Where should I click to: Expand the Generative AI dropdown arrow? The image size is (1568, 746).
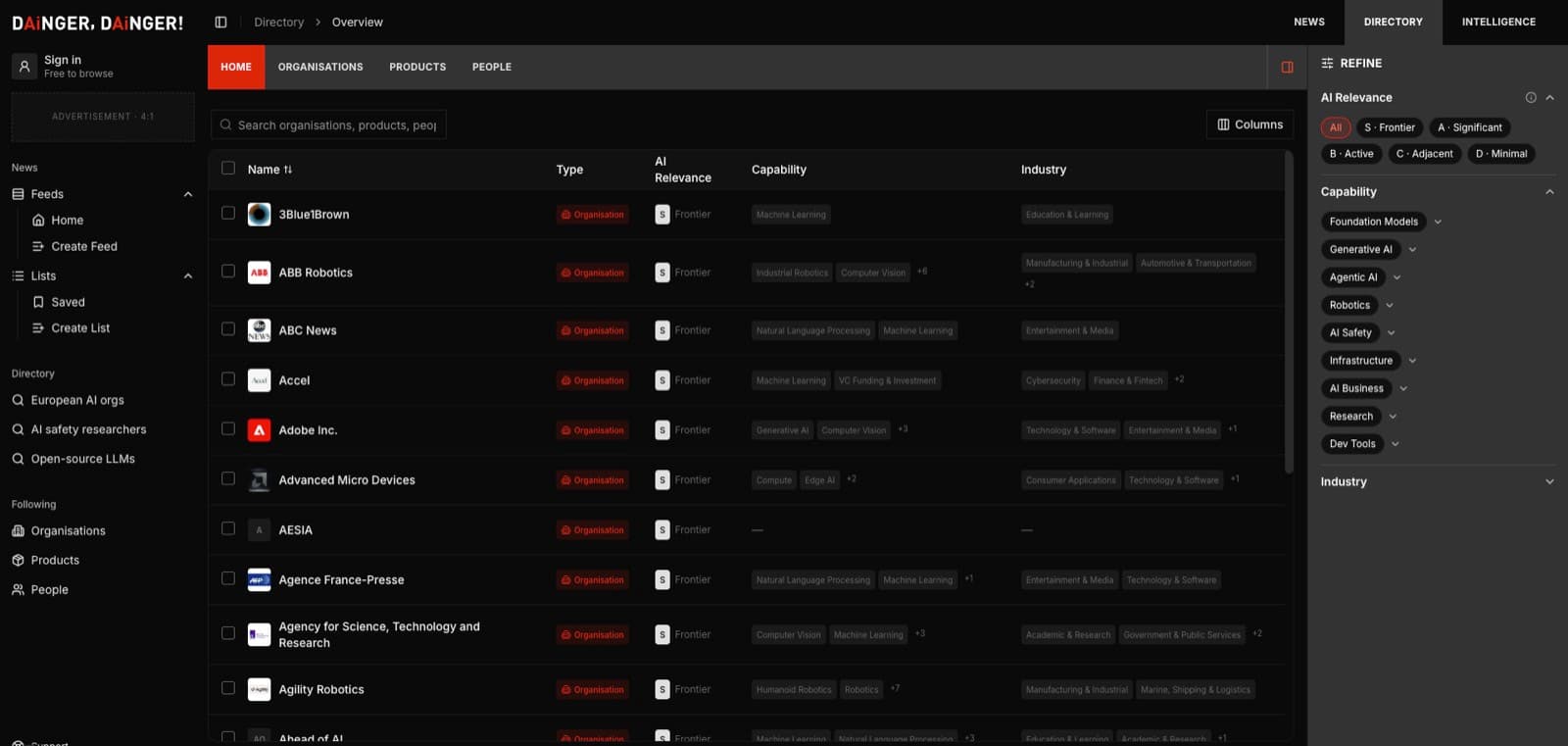1412,250
